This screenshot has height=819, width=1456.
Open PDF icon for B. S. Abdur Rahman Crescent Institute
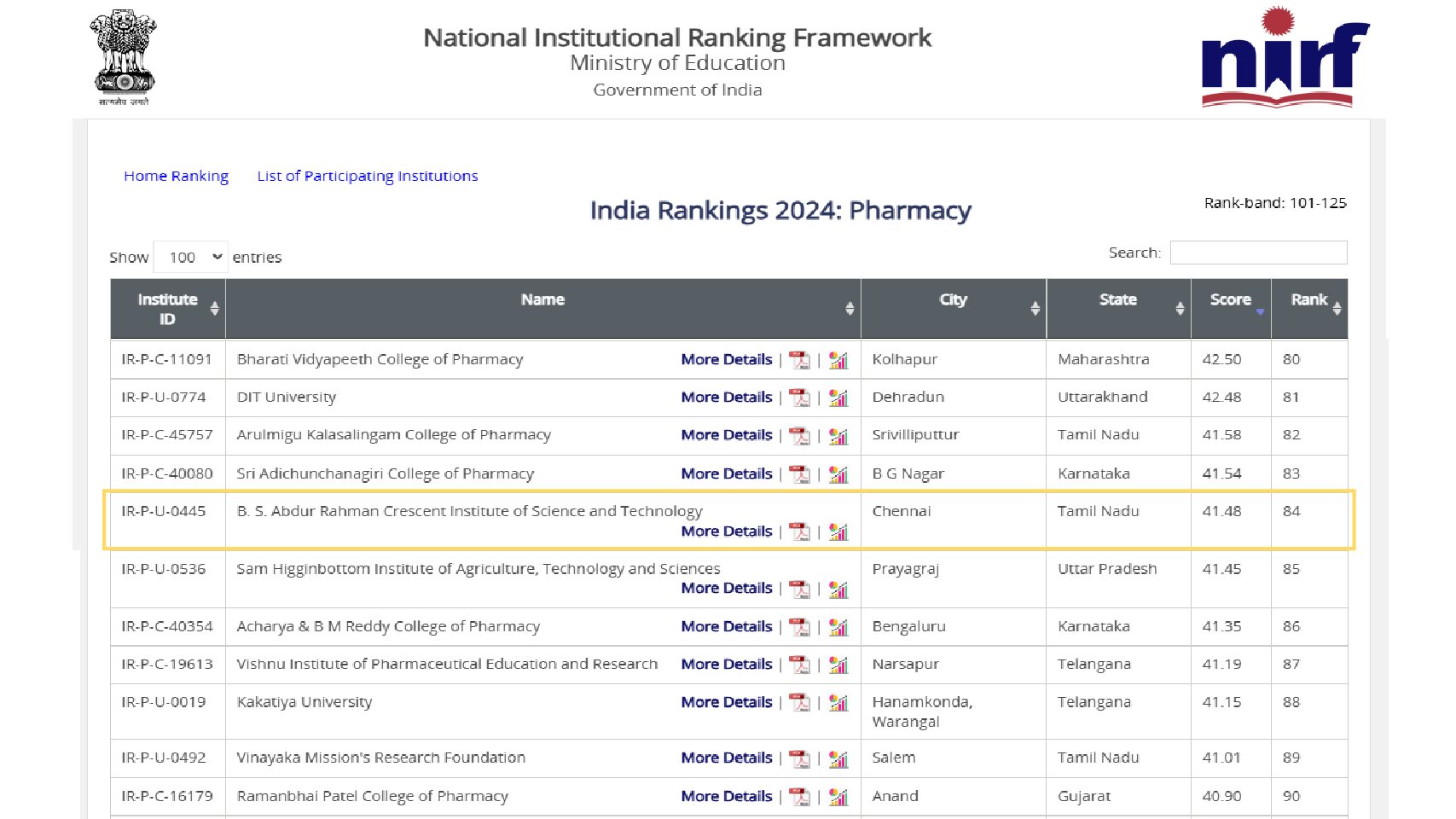pyautogui.click(x=799, y=531)
